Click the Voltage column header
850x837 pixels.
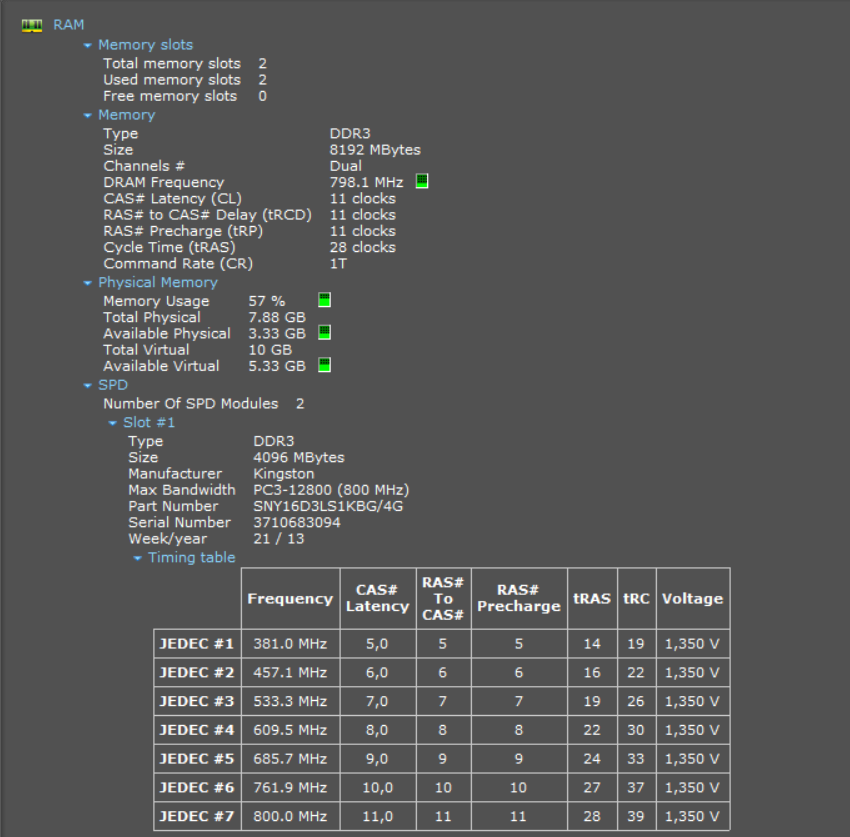pyautogui.click(x=693, y=598)
